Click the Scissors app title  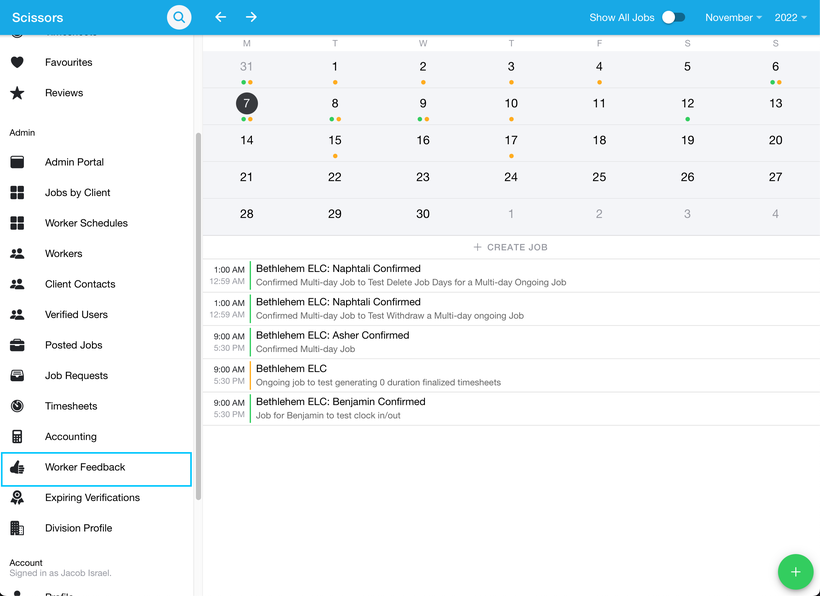[x=37, y=17]
